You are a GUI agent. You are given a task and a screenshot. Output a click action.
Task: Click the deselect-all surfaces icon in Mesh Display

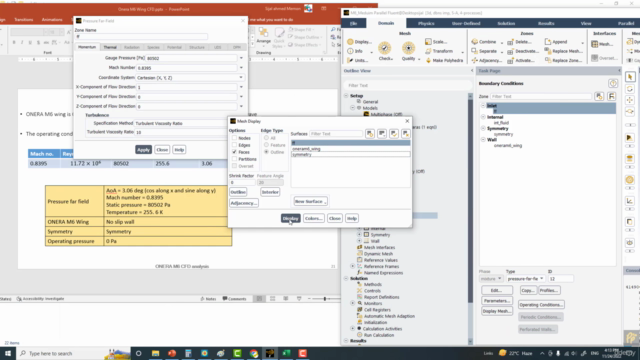pos(406,134)
